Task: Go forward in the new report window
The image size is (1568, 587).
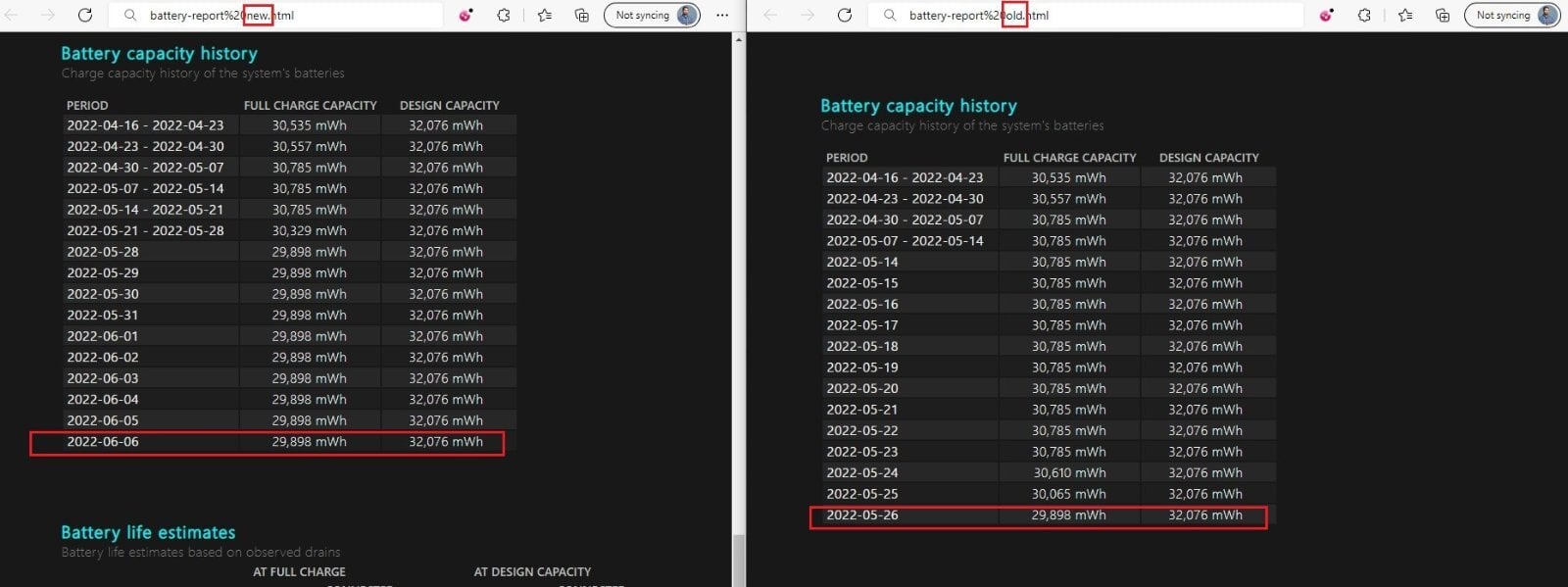Action: coord(48,15)
